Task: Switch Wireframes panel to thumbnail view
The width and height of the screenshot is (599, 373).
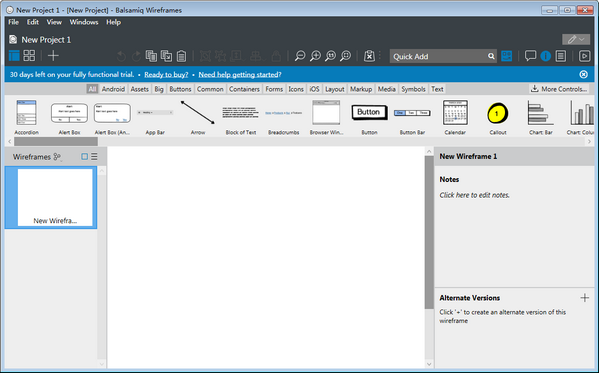Action: (x=84, y=156)
